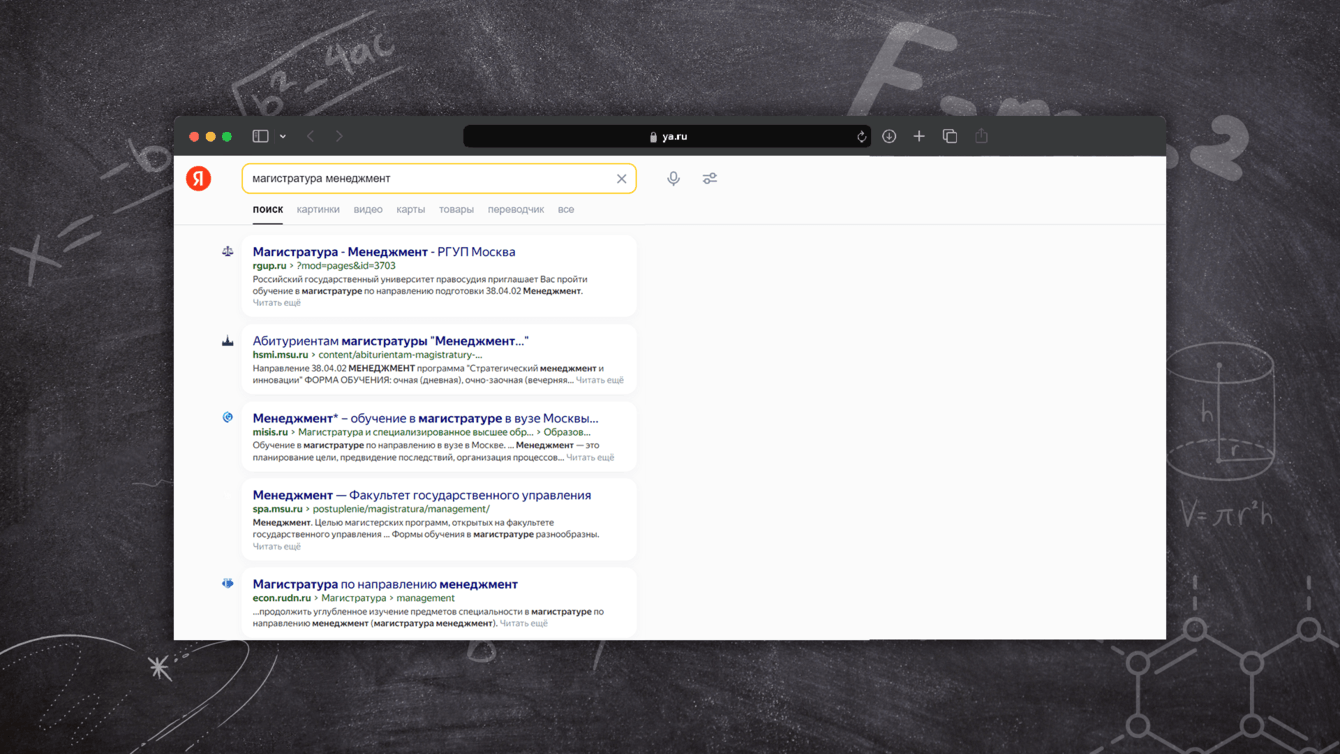Show the tab overview icon

(950, 136)
